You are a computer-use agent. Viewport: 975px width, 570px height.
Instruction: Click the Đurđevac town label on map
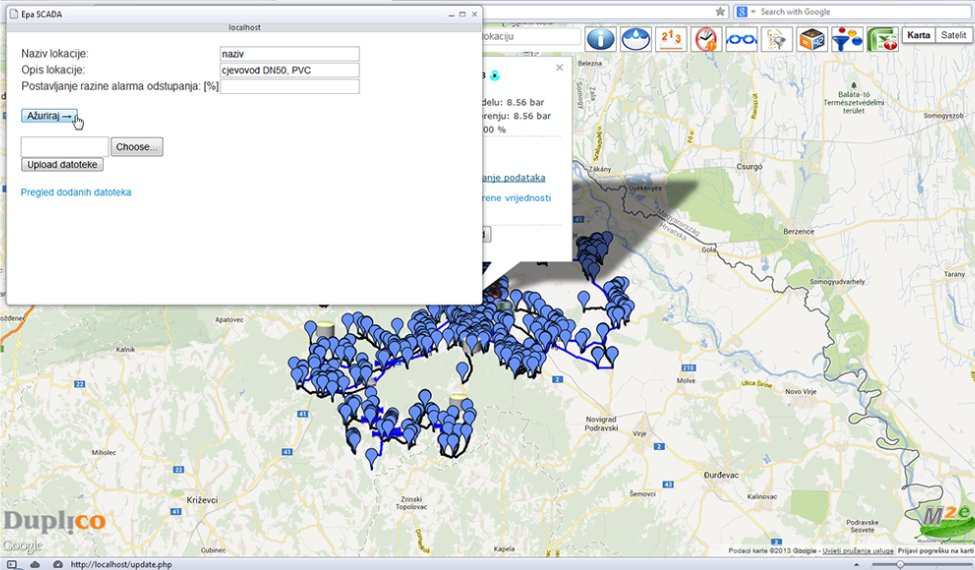pos(721,475)
